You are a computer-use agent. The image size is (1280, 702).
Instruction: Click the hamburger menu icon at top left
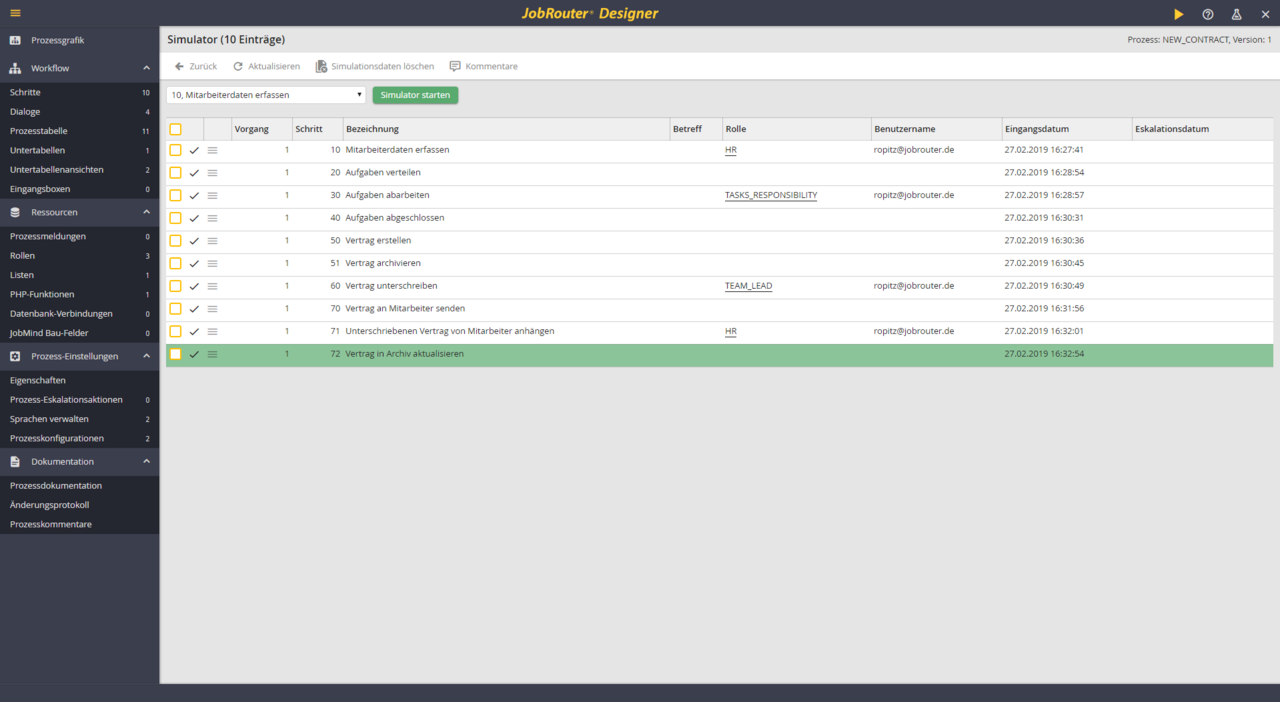(15, 13)
